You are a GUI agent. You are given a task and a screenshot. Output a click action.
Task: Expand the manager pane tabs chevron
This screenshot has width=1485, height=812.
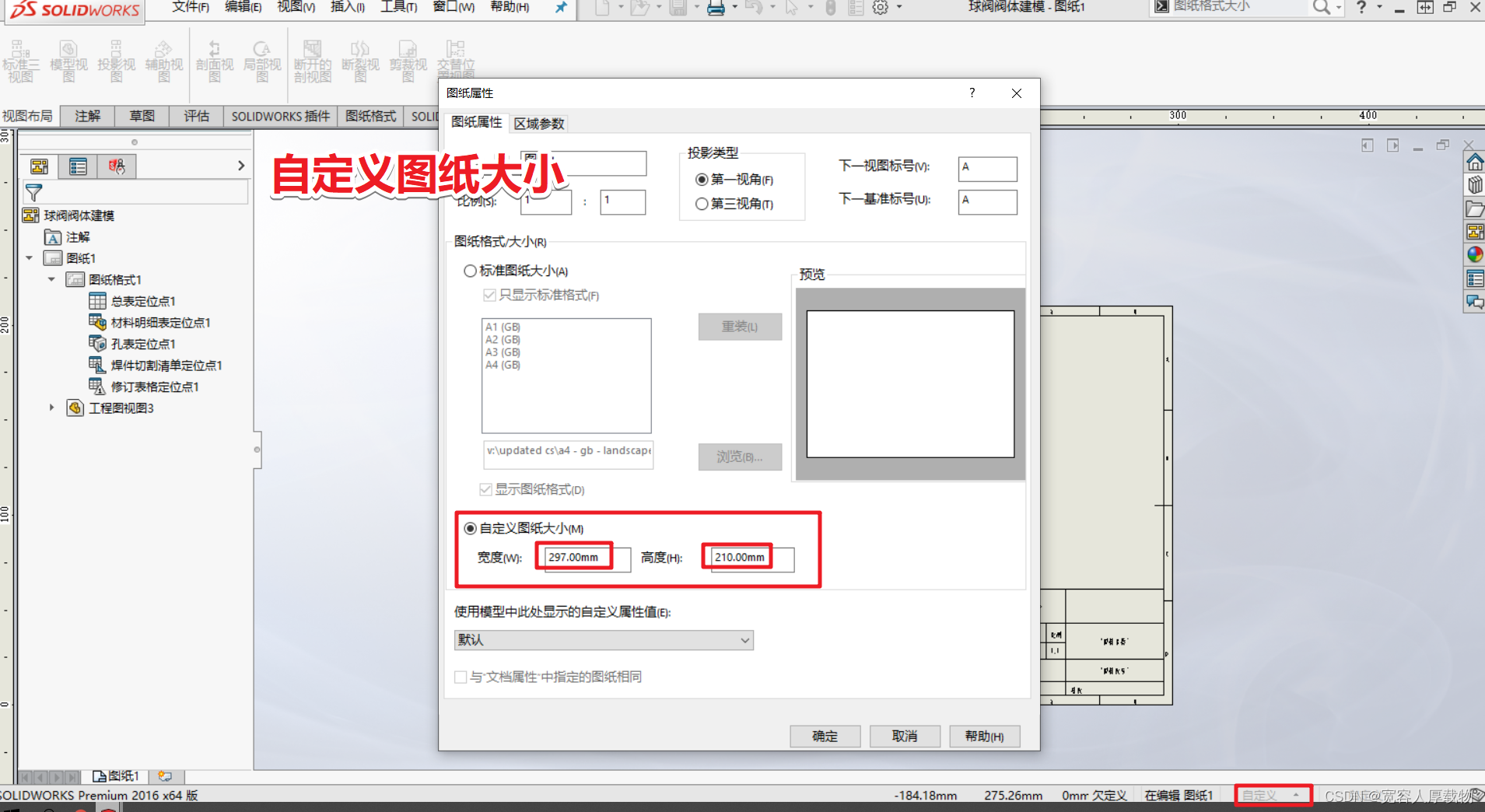pos(240,166)
